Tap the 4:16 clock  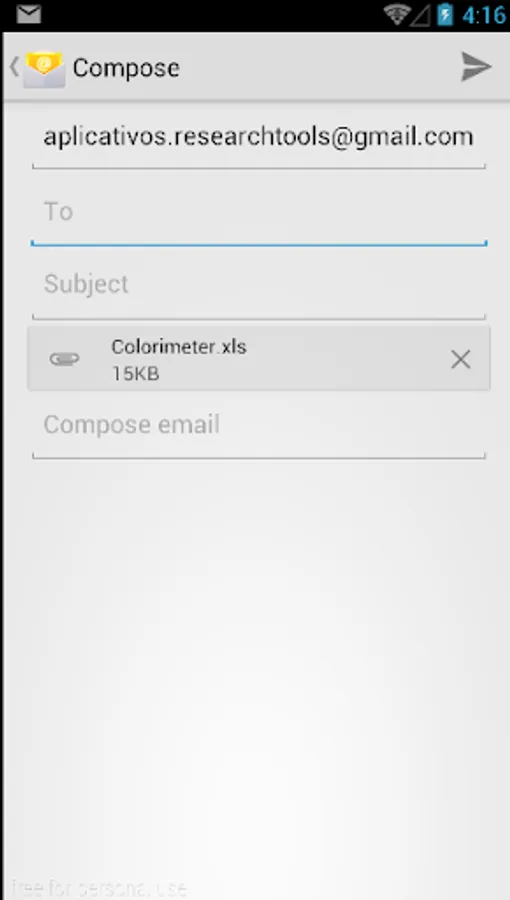(x=484, y=15)
